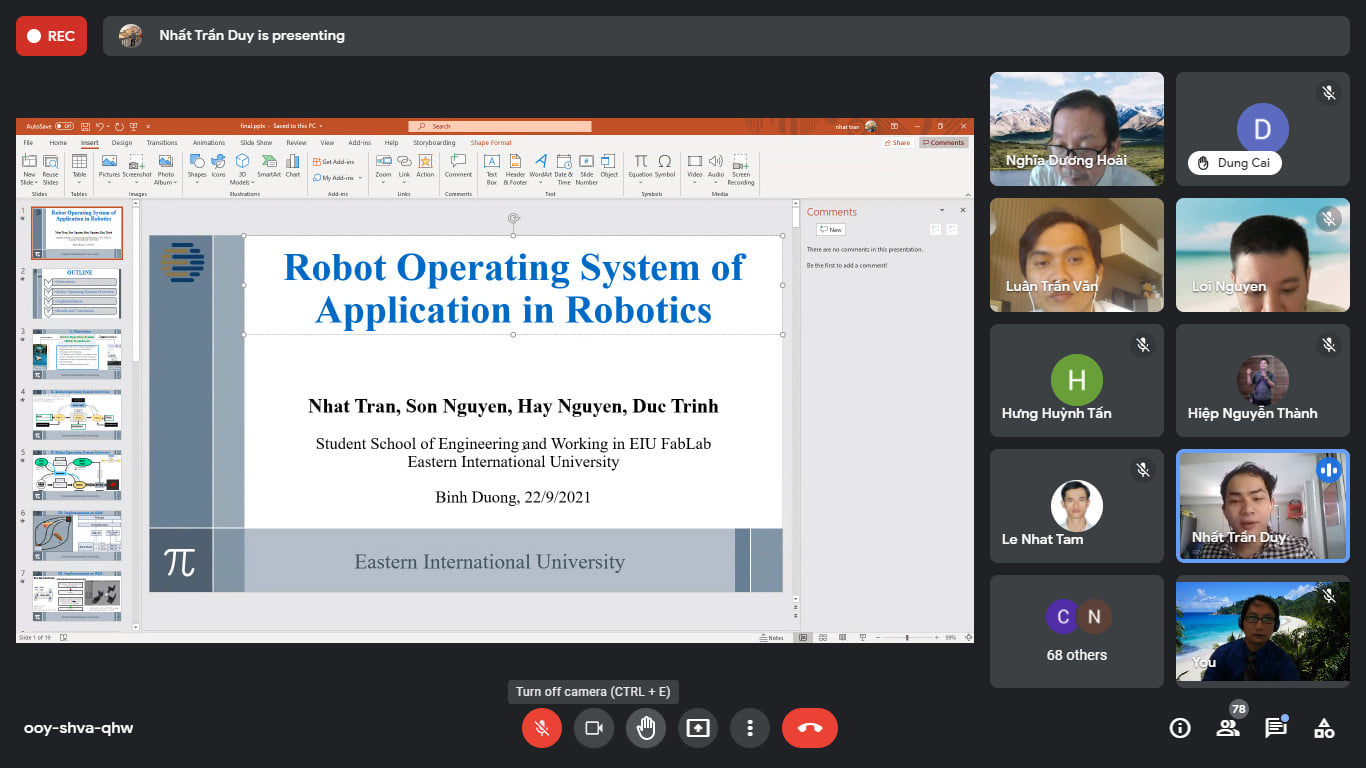Toggle Comments pane button top right

(x=943, y=143)
